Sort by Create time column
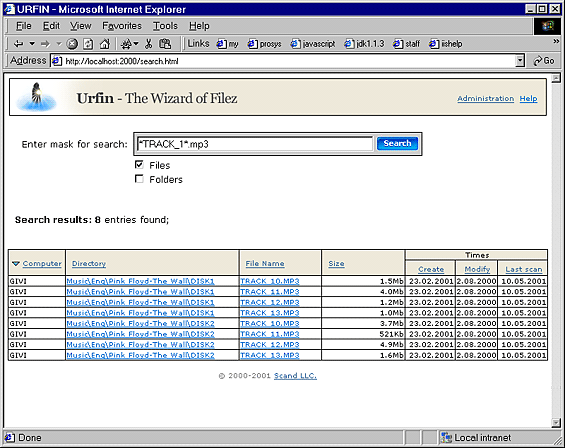Image resolution: width=565 pixels, height=448 pixels. [431, 269]
